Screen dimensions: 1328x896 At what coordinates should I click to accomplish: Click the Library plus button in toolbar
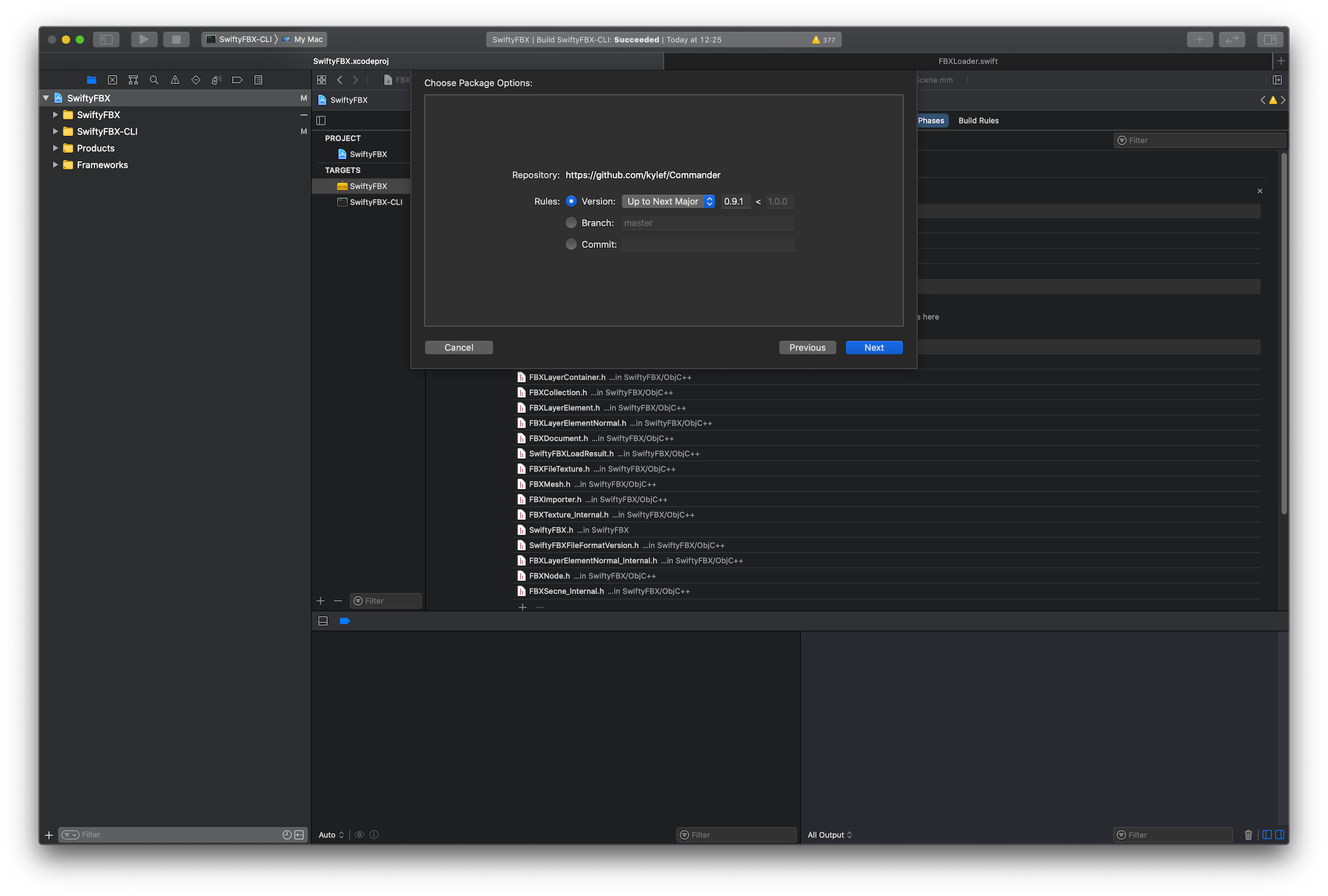coord(1200,40)
